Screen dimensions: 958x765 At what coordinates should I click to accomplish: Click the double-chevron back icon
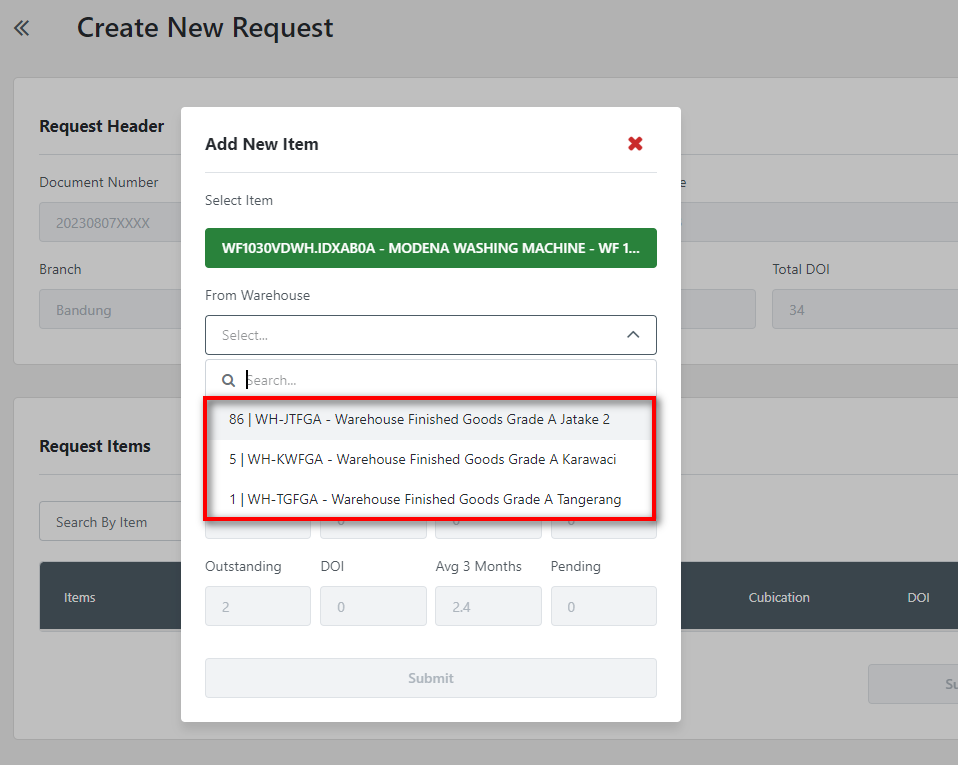tap(22, 28)
